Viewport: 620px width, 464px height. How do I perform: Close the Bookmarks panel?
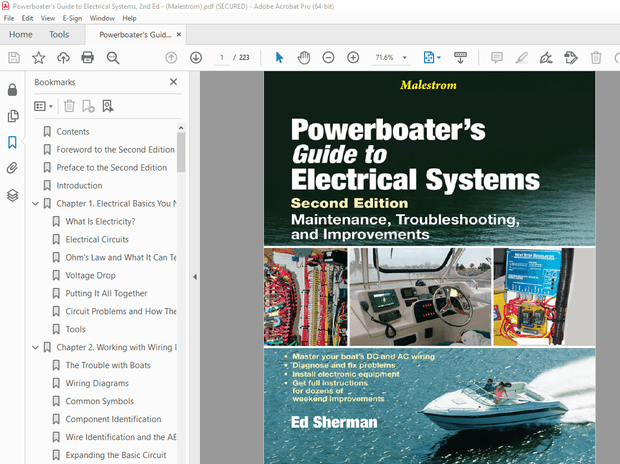point(173,82)
